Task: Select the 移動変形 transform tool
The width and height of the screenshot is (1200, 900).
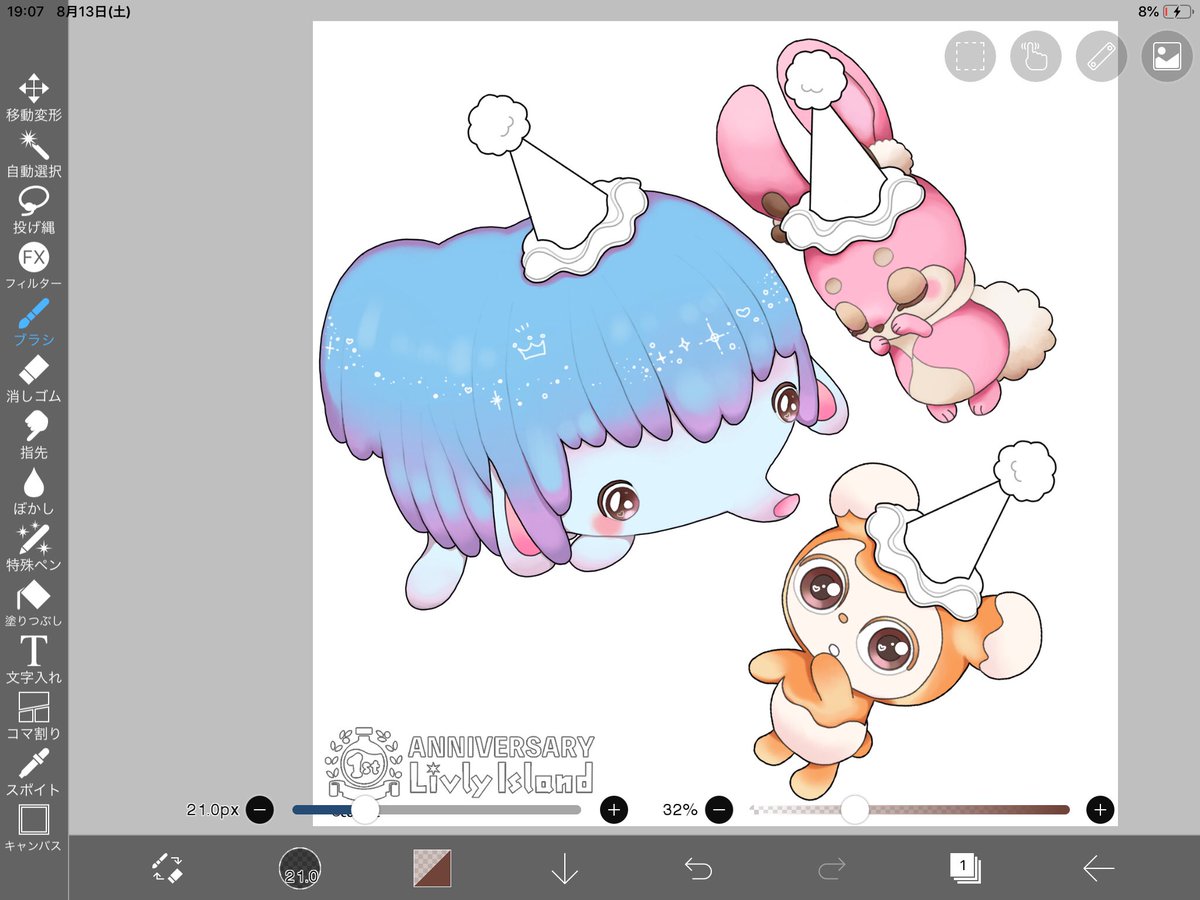Action: (34, 97)
